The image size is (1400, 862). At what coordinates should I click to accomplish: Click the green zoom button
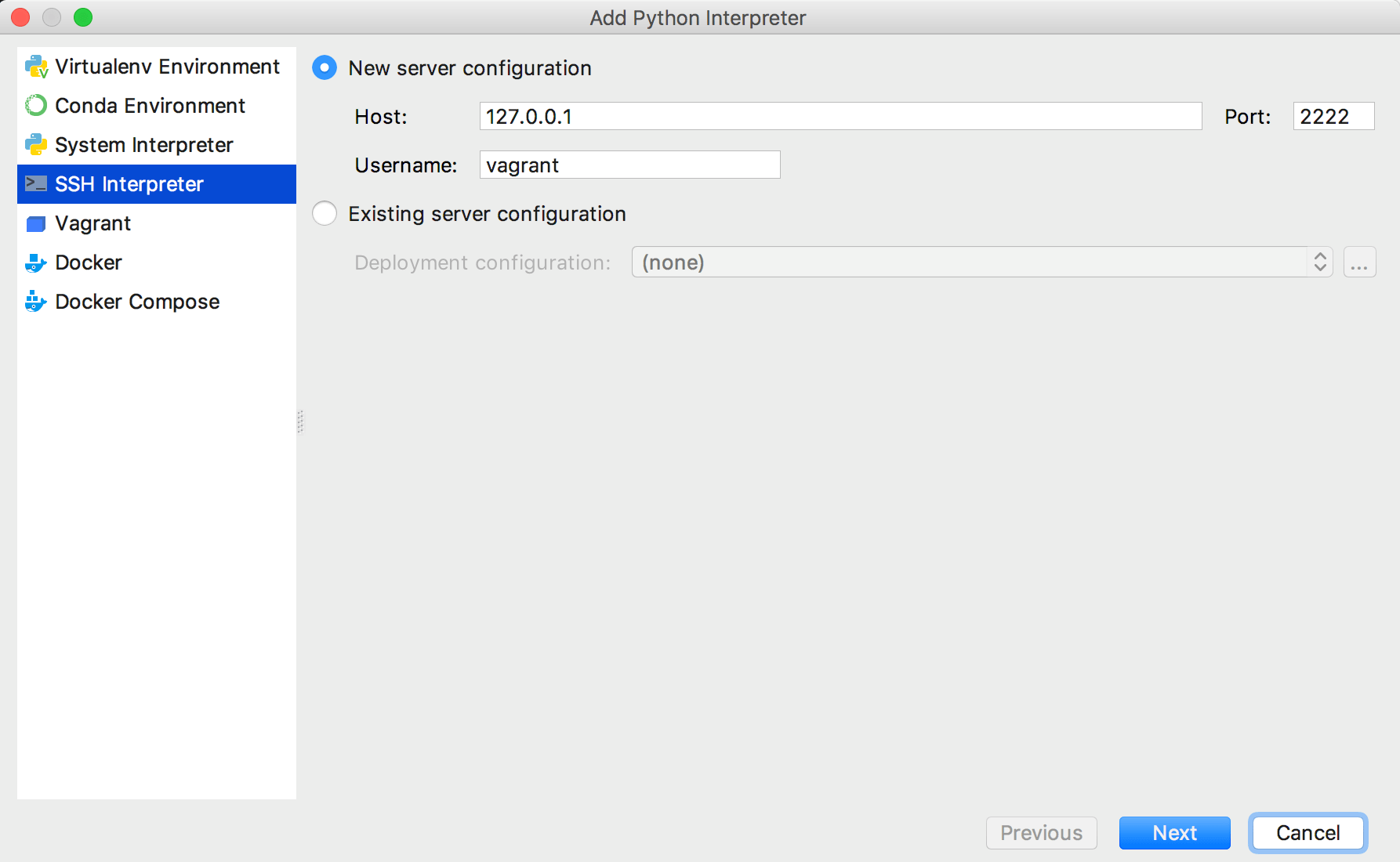click(x=82, y=17)
